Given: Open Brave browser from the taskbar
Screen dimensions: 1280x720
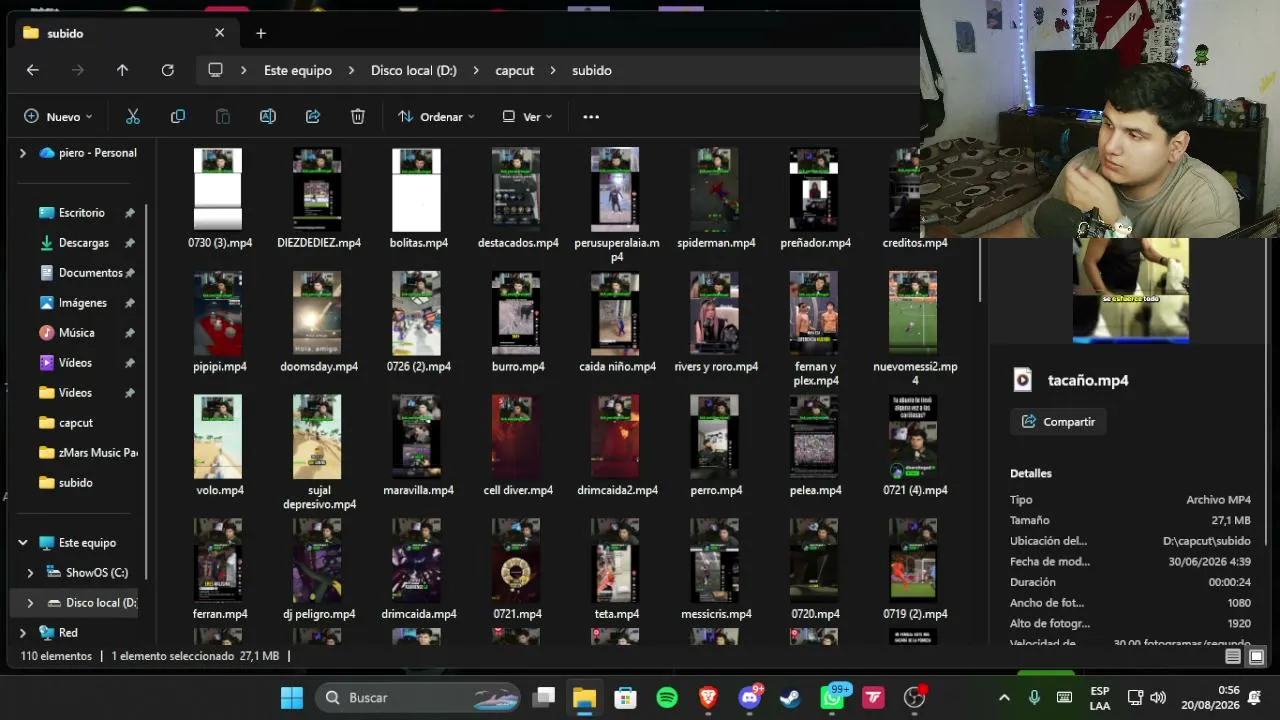Looking at the screenshot, I should pyautogui.click(x=708, y=697).
